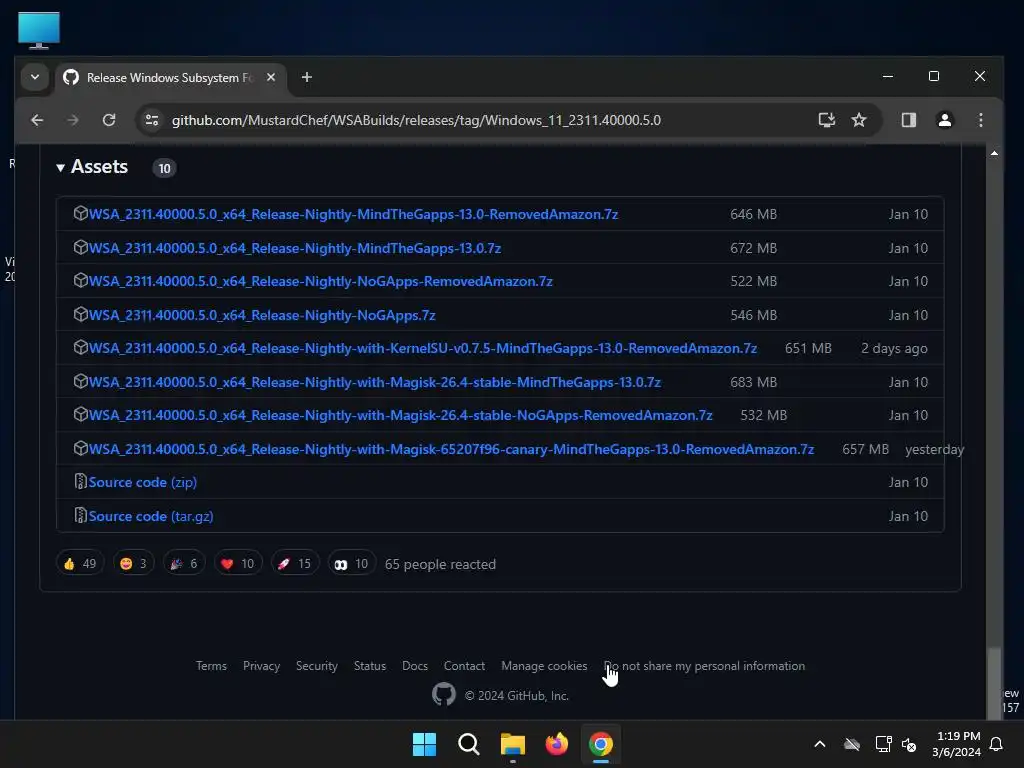Open the Terms footer link
Screen dimensions: 1024x768
coord(211,666)
